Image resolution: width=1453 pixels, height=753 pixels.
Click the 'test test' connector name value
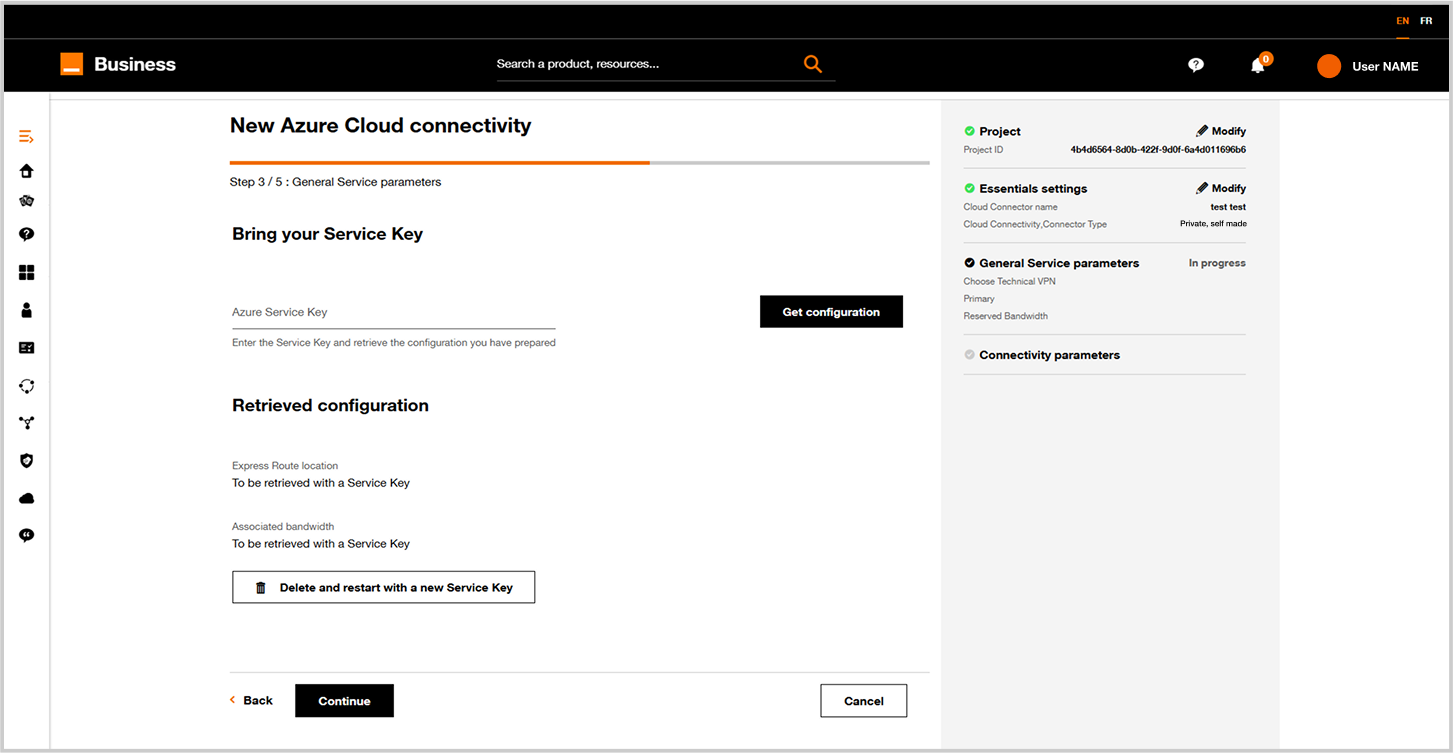click(x=1228, y=207)
